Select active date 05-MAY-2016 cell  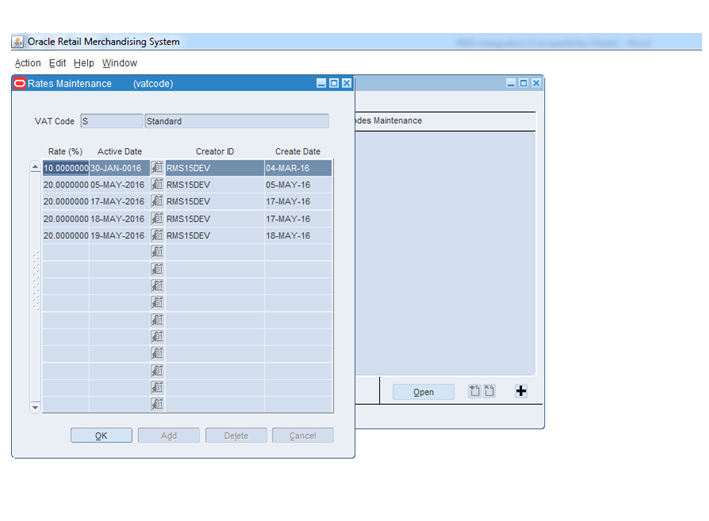[x=119, y=185]
